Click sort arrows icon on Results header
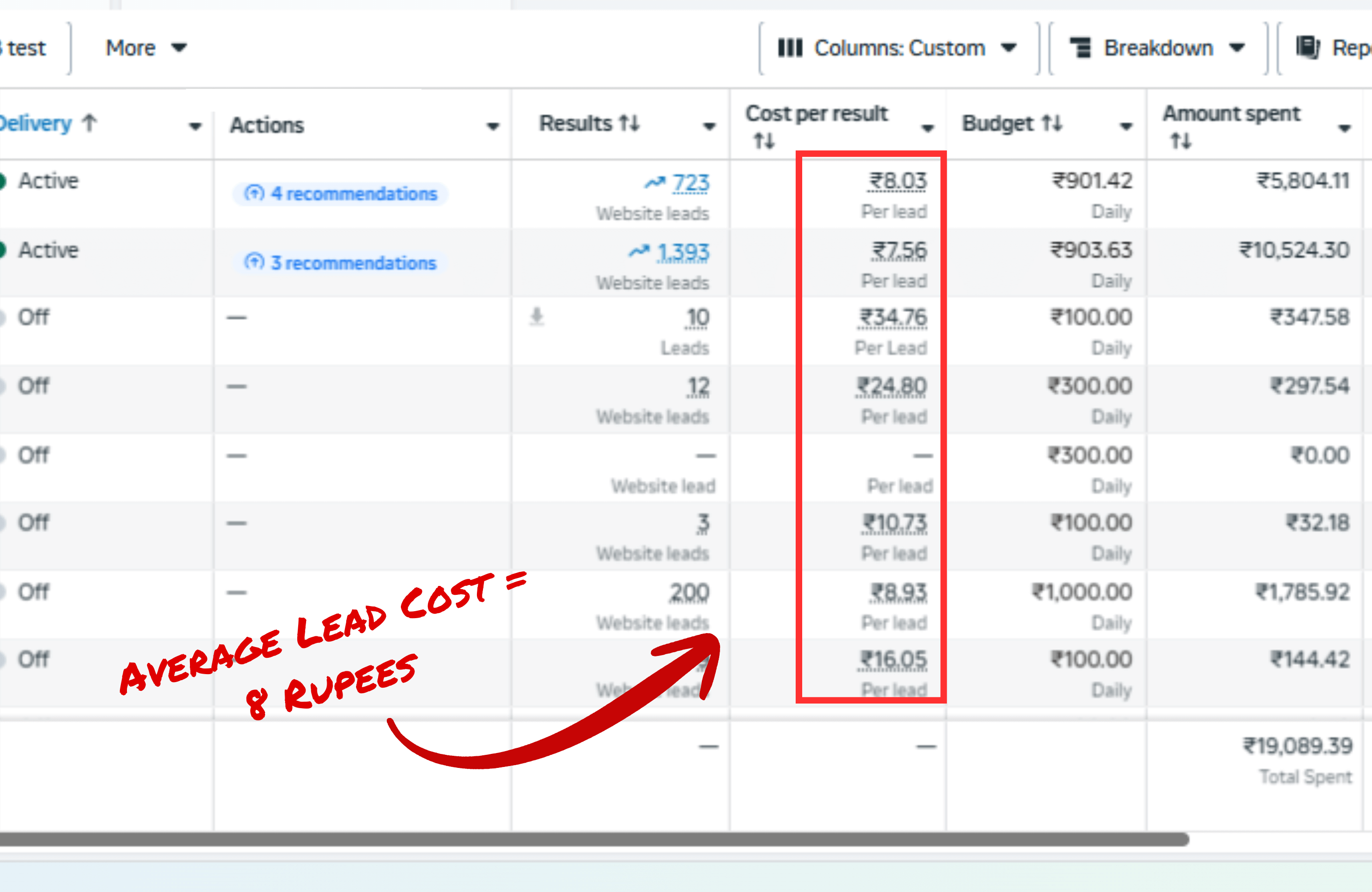The image size is (1372, 892). pos(629,123)
